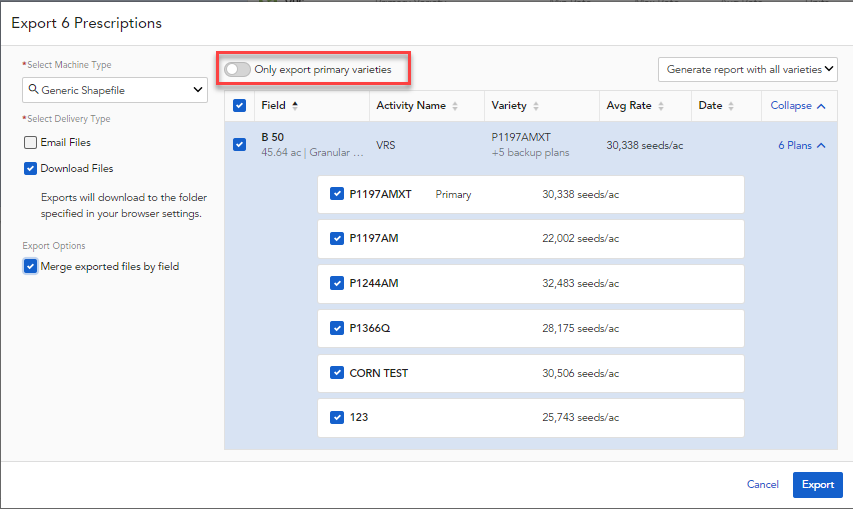Viewport: 853px width, 509px height.
Task: Click Variety column sort arrows
Action: [536, 106]
